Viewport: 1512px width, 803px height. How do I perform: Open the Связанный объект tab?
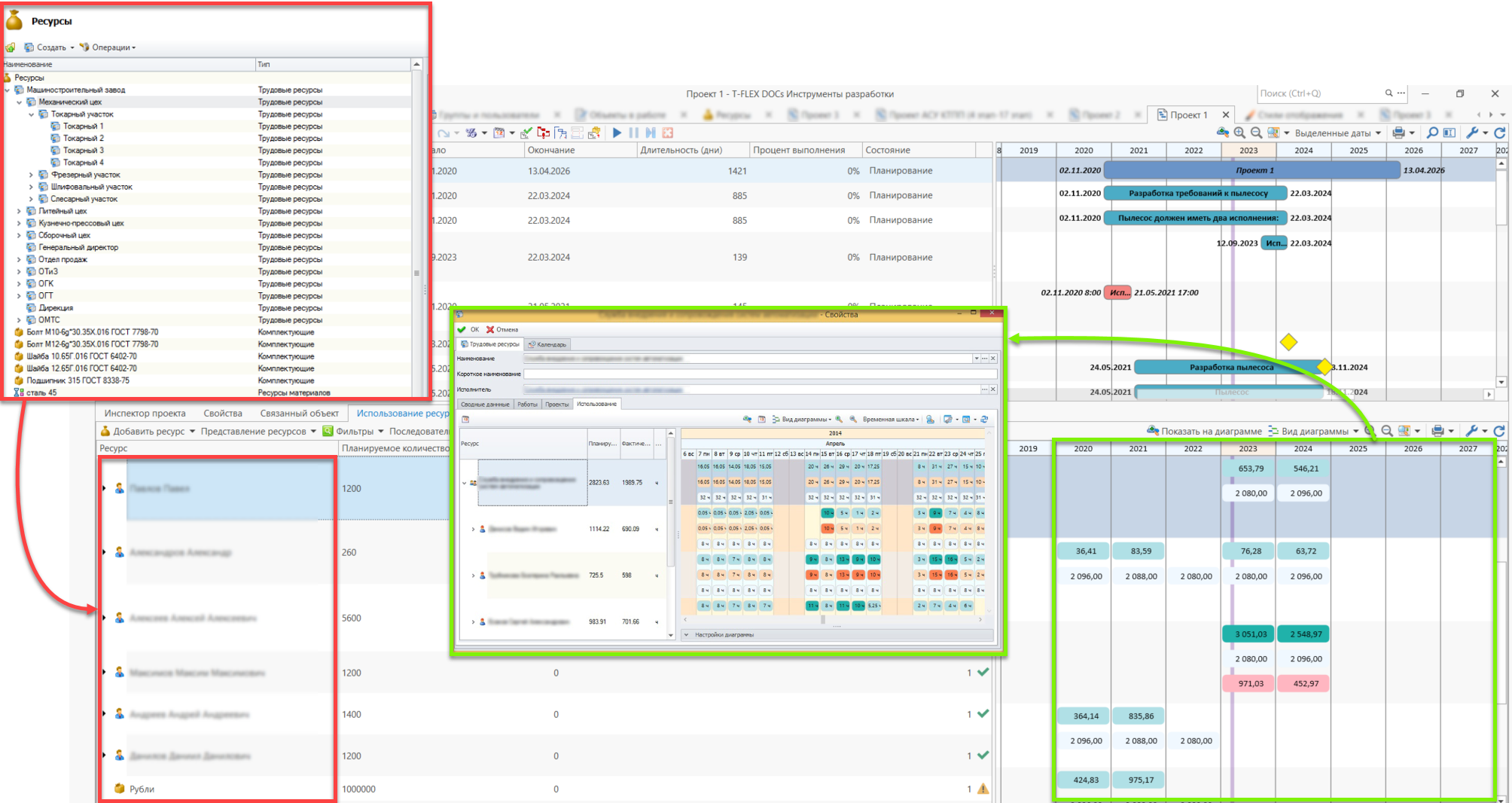tap(300, 414)
